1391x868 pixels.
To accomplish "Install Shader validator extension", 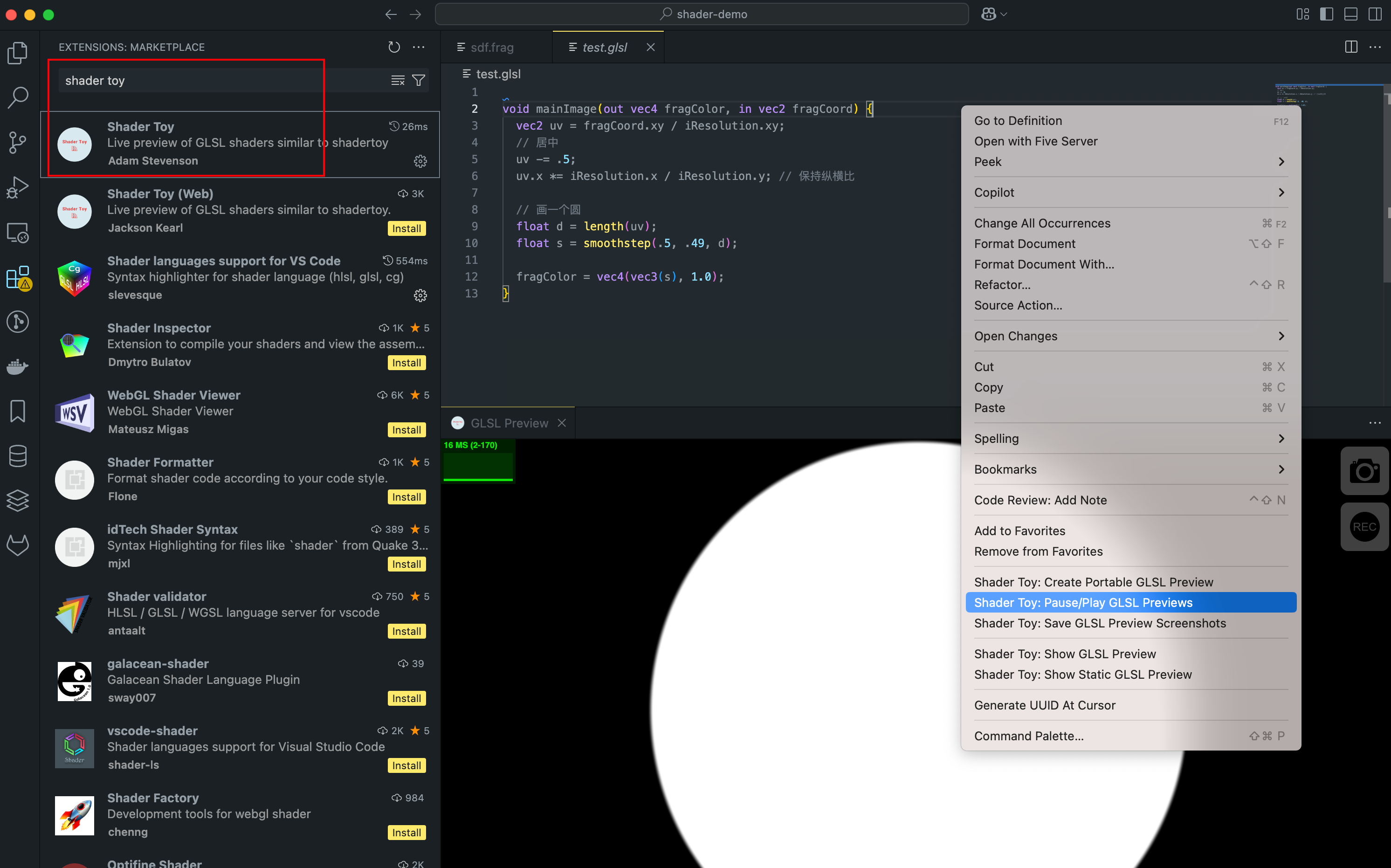I will (406, 632).
